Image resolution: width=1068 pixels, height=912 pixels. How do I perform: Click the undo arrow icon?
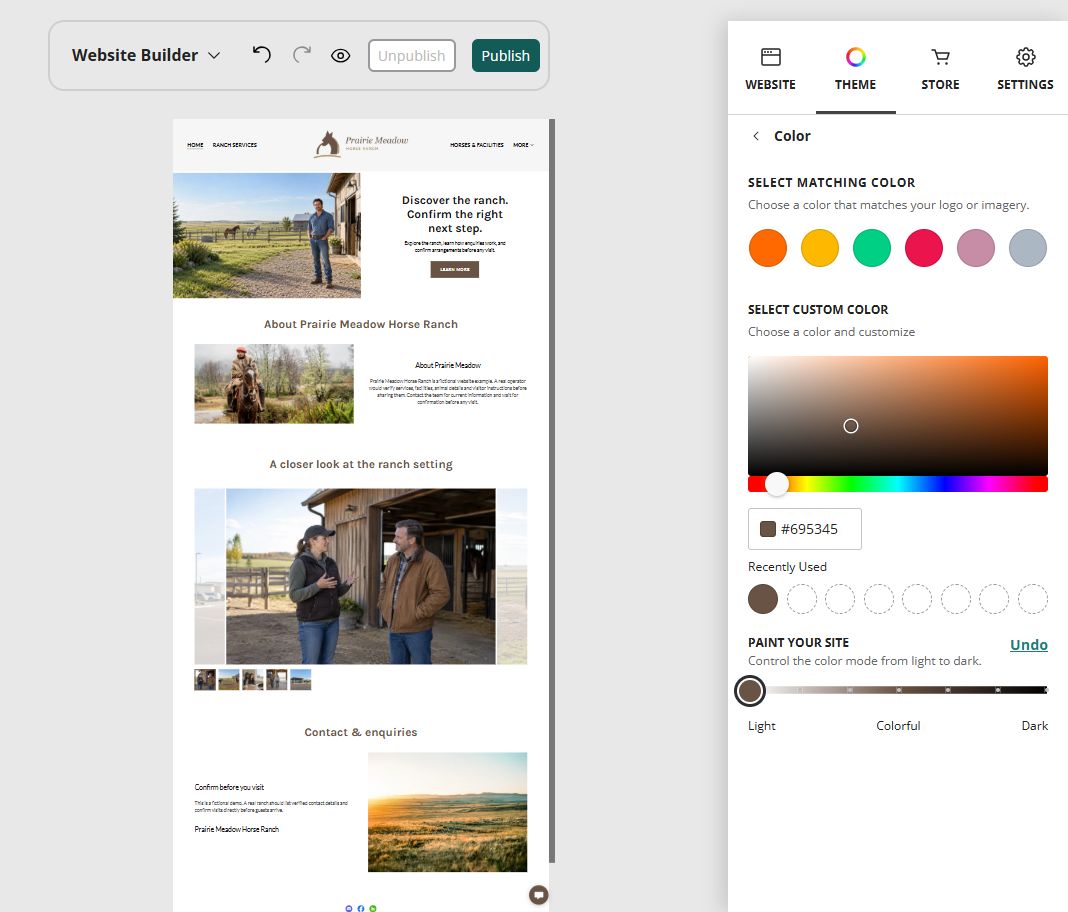click(262, 54)
